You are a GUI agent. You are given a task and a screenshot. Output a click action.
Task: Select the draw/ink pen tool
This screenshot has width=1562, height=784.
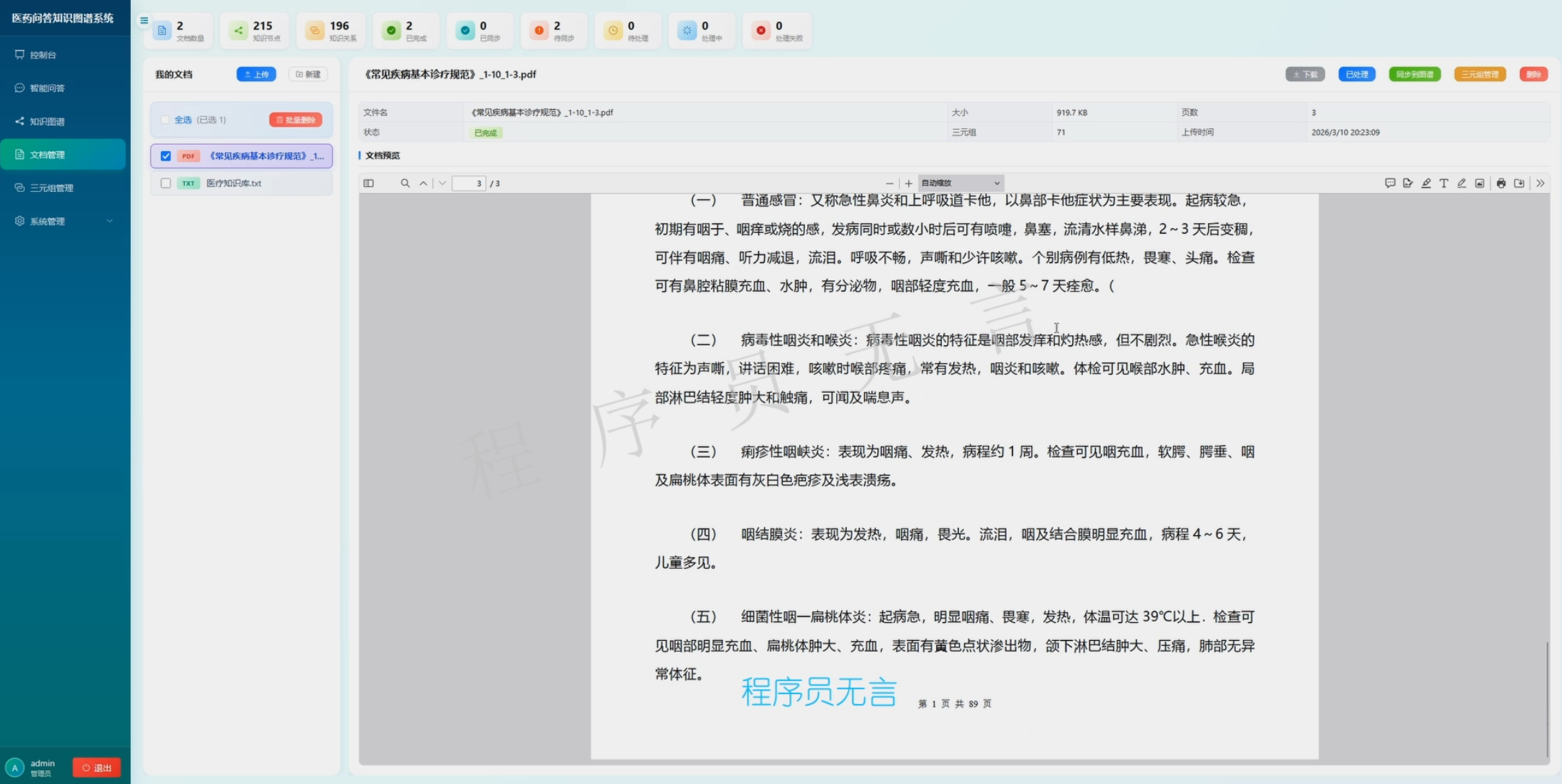tap(1462, 183)
